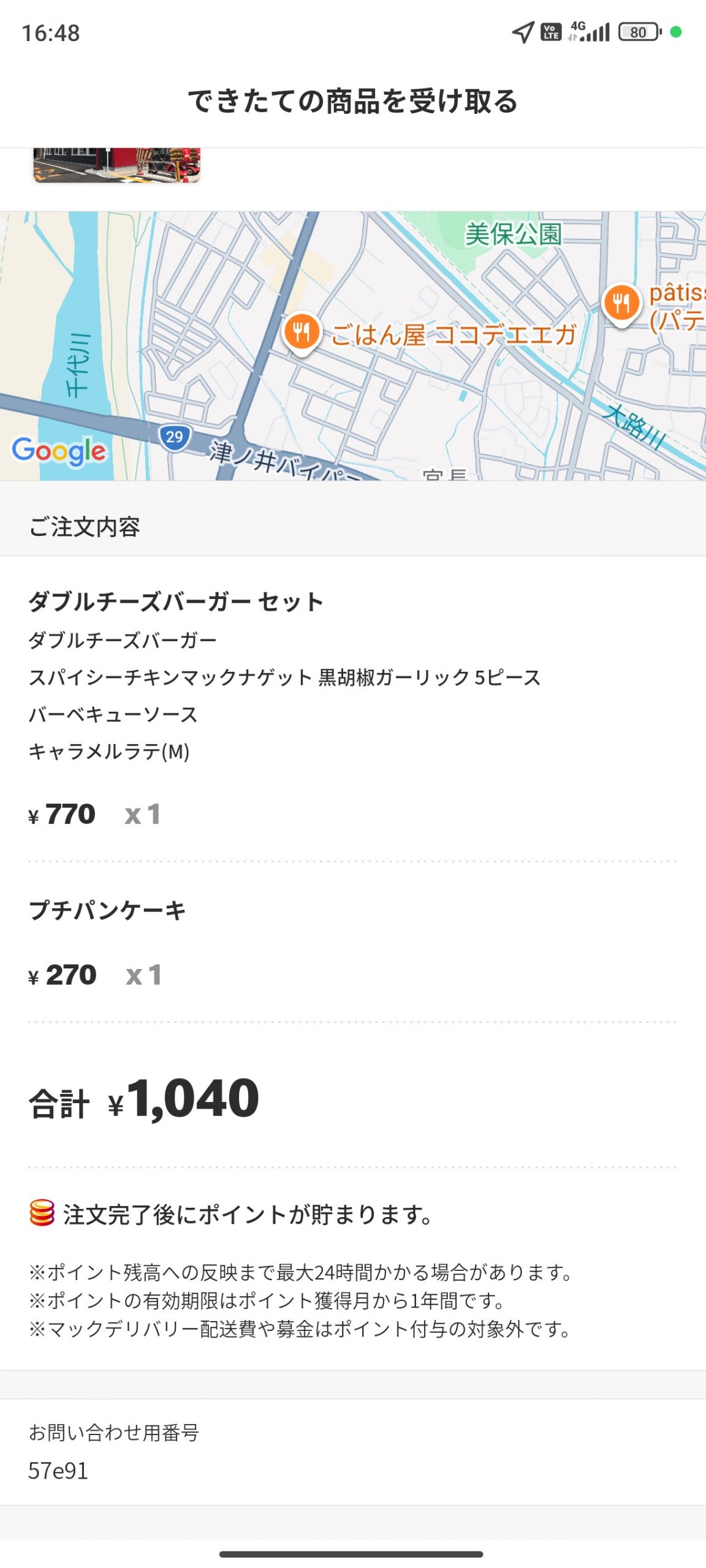Click the route 29 highway shield
The width and height of the screenshot is (706, 1568).
coord(175,437)
